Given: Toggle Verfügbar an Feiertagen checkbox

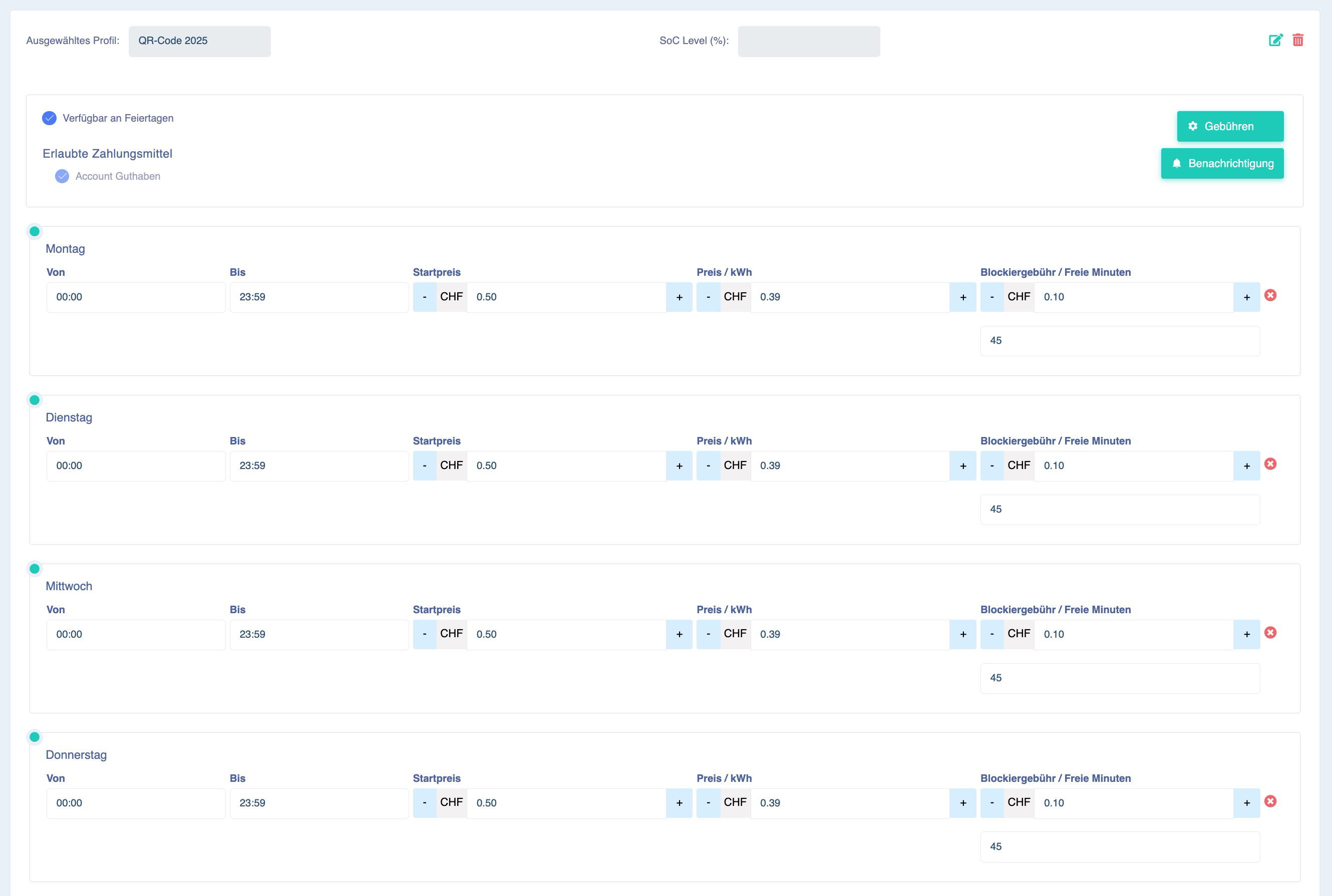Looking at the screenshot, I should tap(49, 118).
